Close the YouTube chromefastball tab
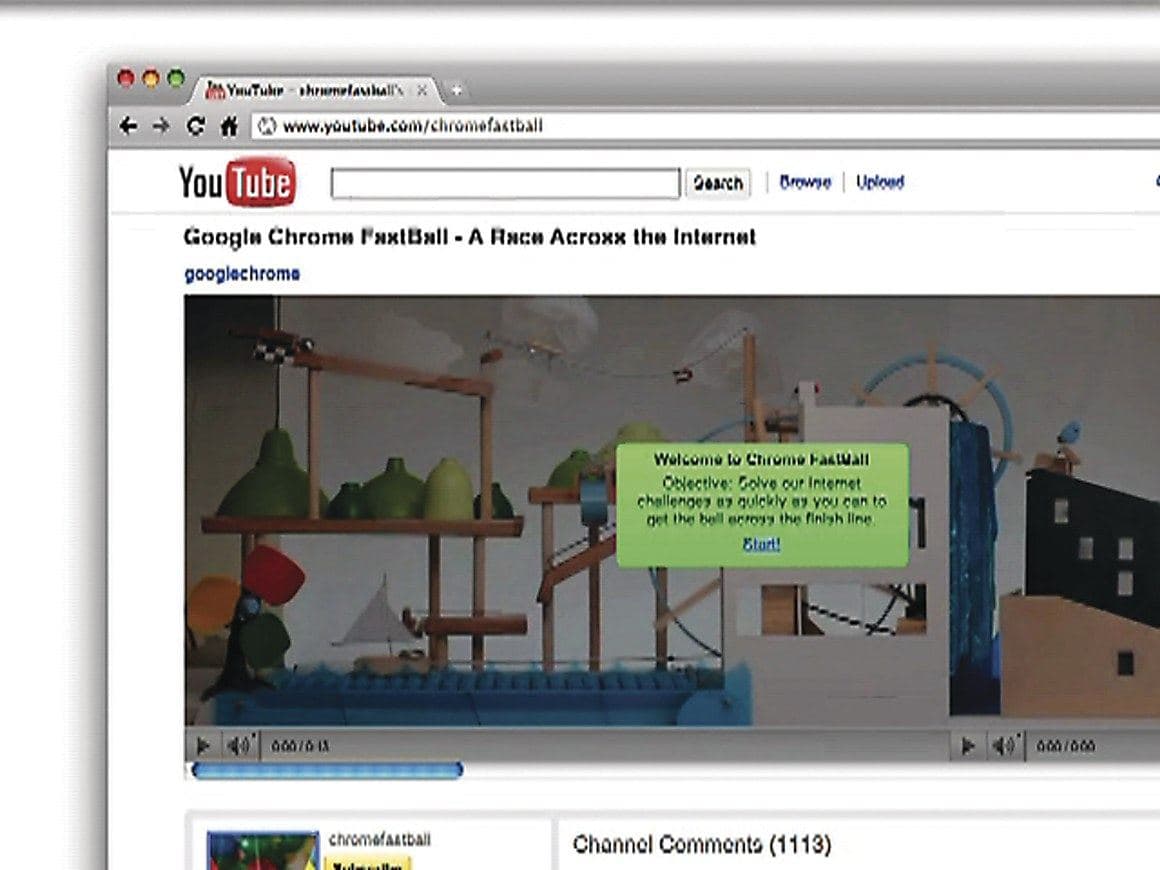This screenshot has height=870, width=1160. pyautogui.click(x=422, y=90)
